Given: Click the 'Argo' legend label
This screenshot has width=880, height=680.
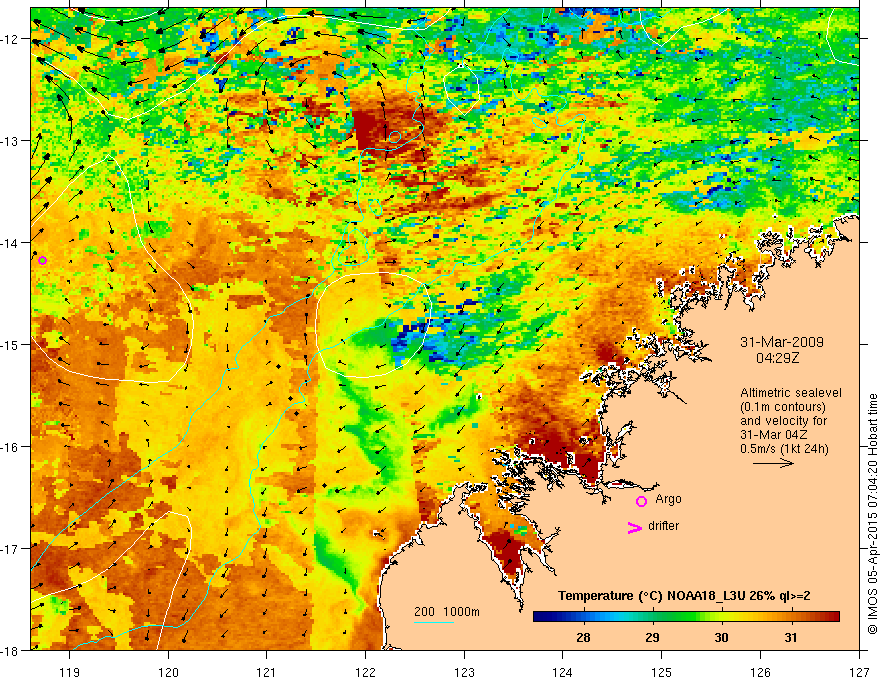Looking at the screenshot, I should (668, 499).
